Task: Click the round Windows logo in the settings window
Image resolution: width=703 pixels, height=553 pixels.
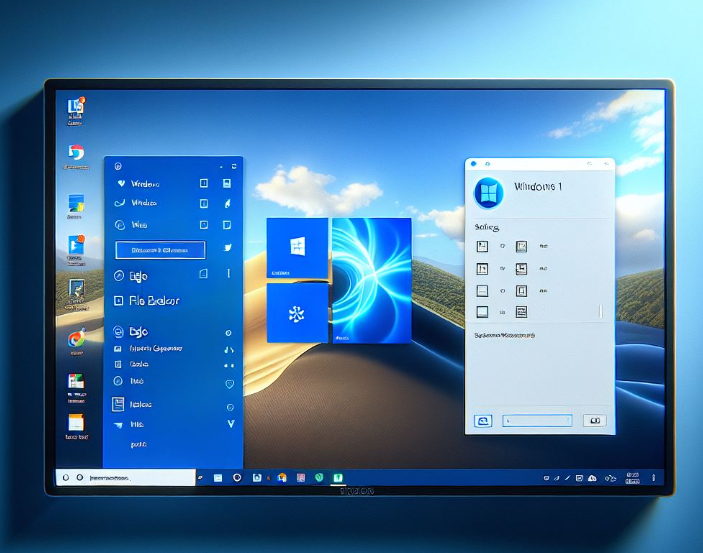Action: click(x=489, y=193)
